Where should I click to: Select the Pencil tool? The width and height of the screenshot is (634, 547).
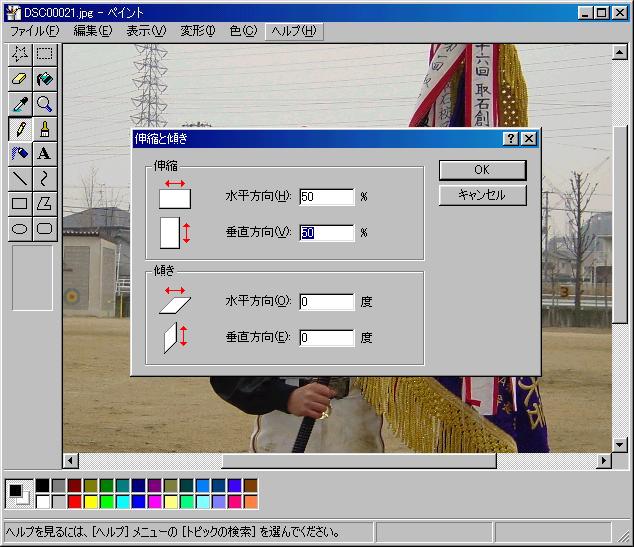pos(20,129)
